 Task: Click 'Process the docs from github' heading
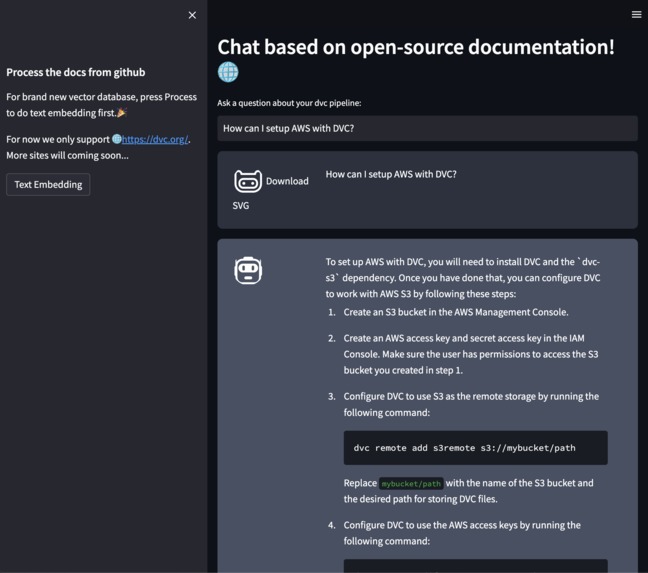(x=76, y=72)
